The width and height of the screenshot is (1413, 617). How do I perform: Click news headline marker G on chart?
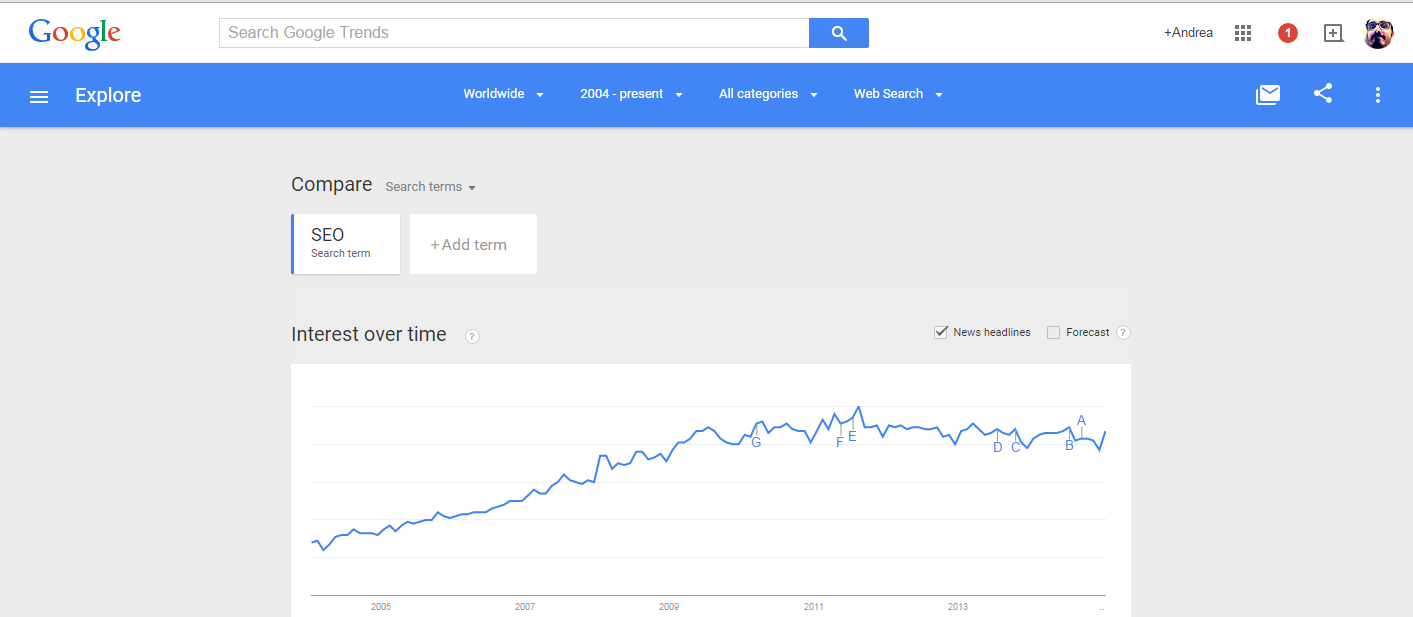tap(756, 442)
